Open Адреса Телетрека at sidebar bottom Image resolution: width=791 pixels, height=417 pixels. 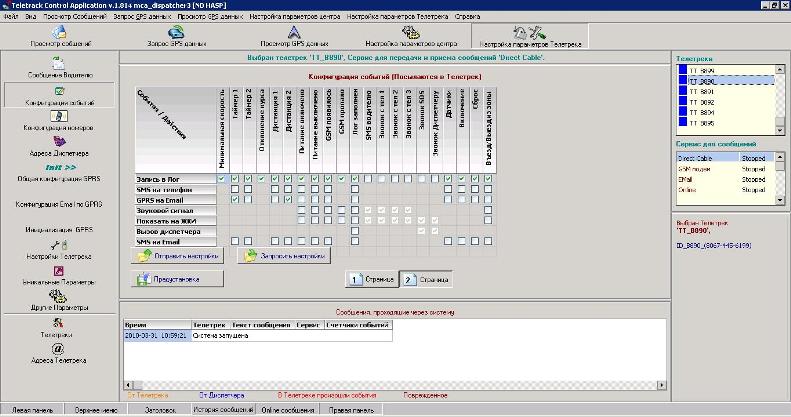click(58, 353)
